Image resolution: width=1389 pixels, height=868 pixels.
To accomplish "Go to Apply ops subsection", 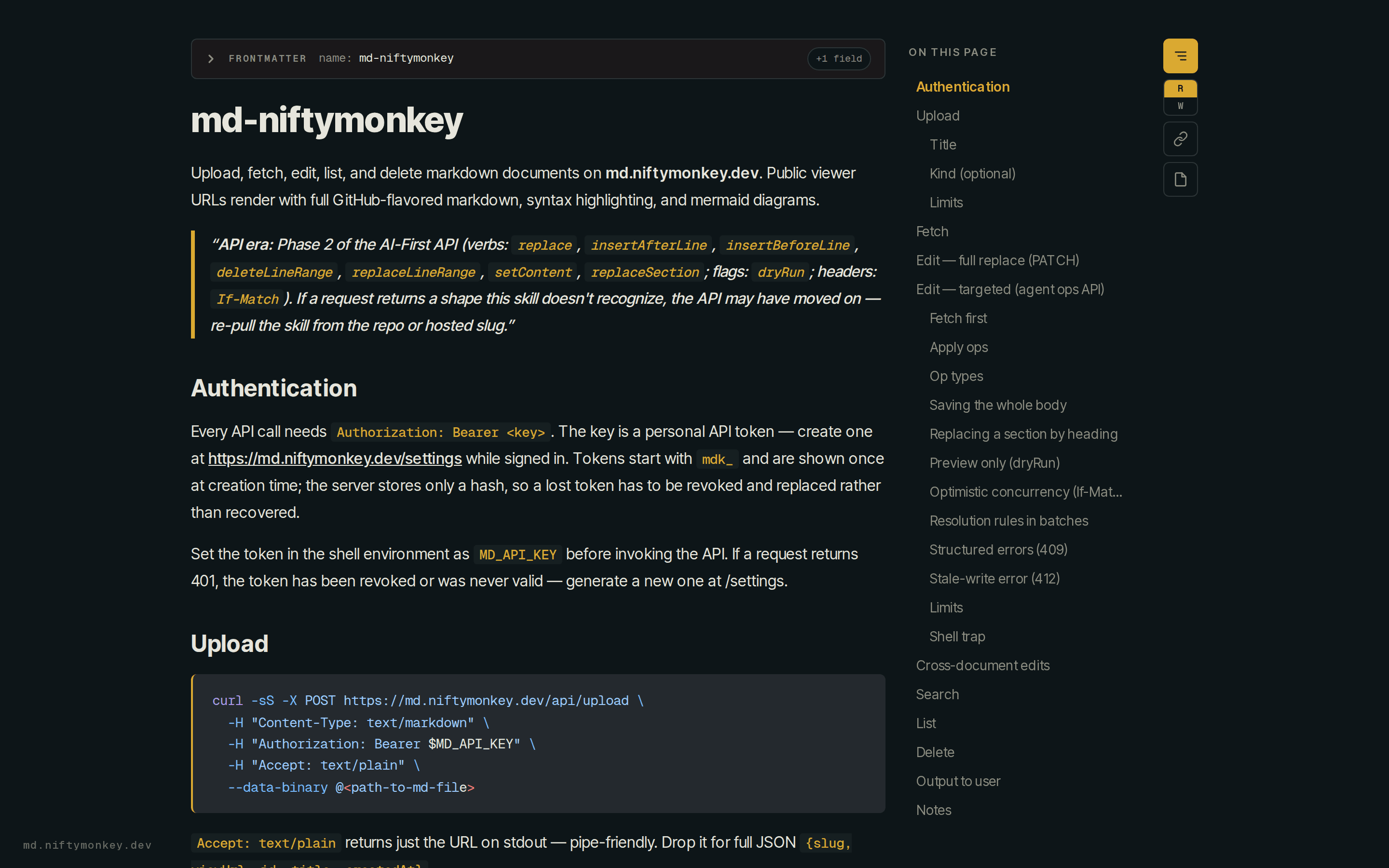I will [958, 347].
